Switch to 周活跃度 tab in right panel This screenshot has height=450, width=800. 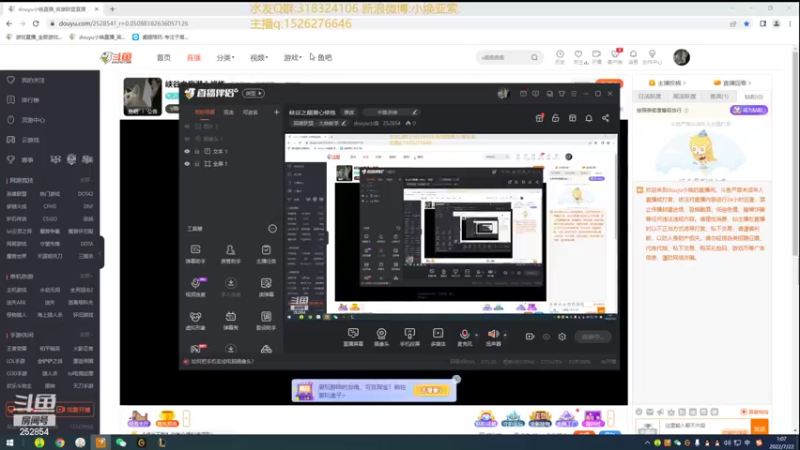coord(684,96)
